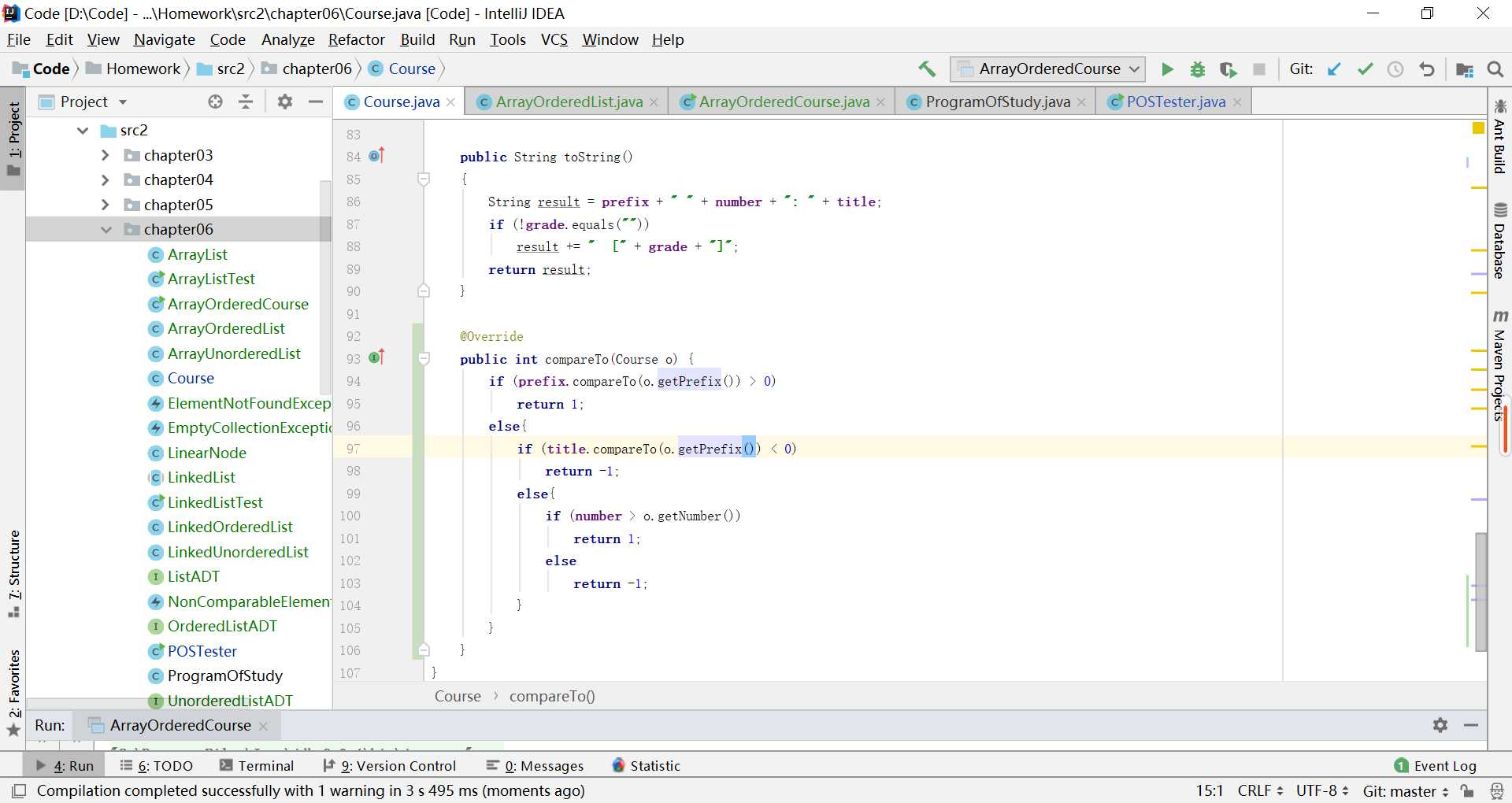Click the editor vertical scrollbar thumb
The image size is (1512, 803).
pyautogui.click(x=1480, y=592)
